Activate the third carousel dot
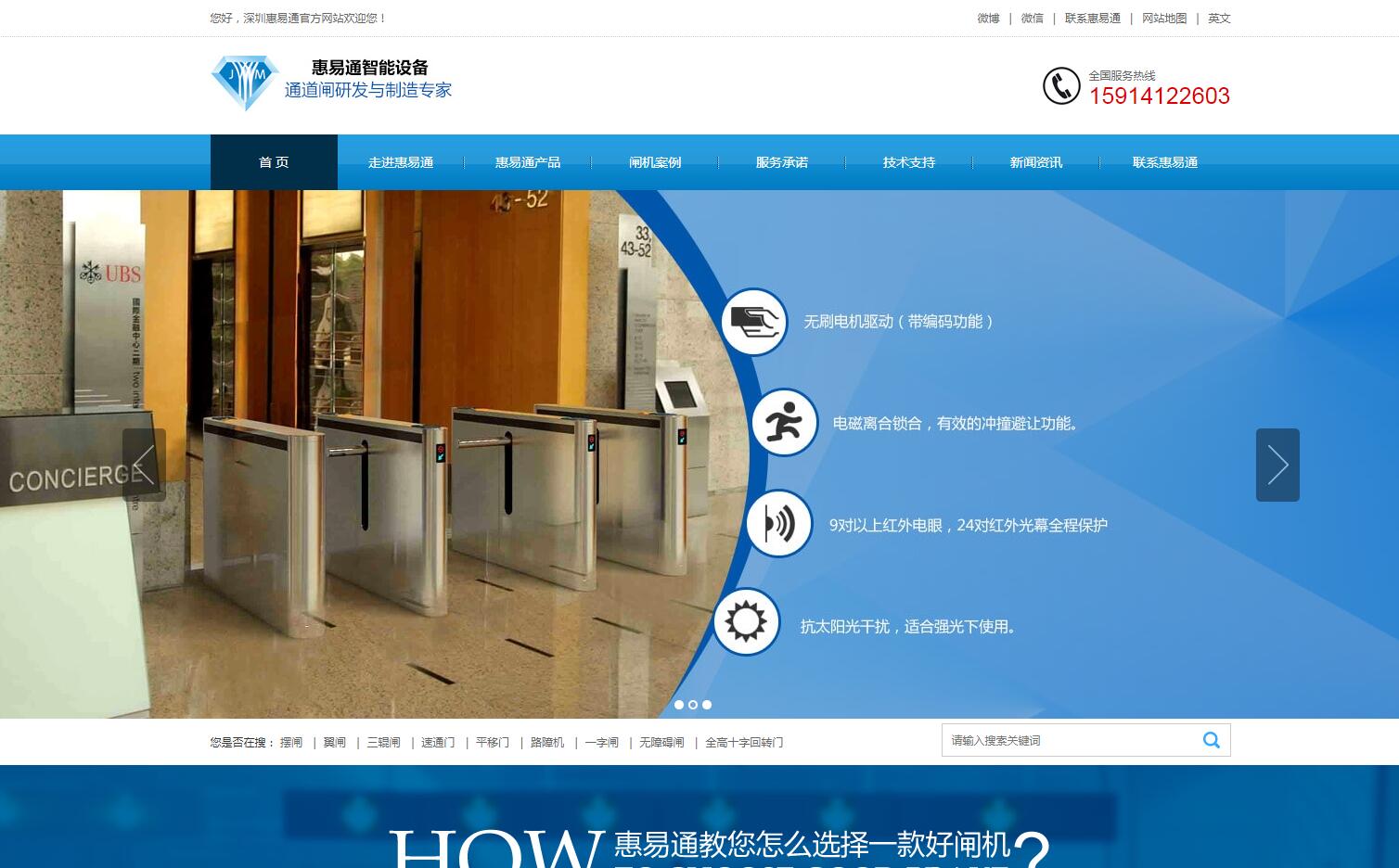The height and width of the screenshot is (868, 1399). (x=707, y=705)
